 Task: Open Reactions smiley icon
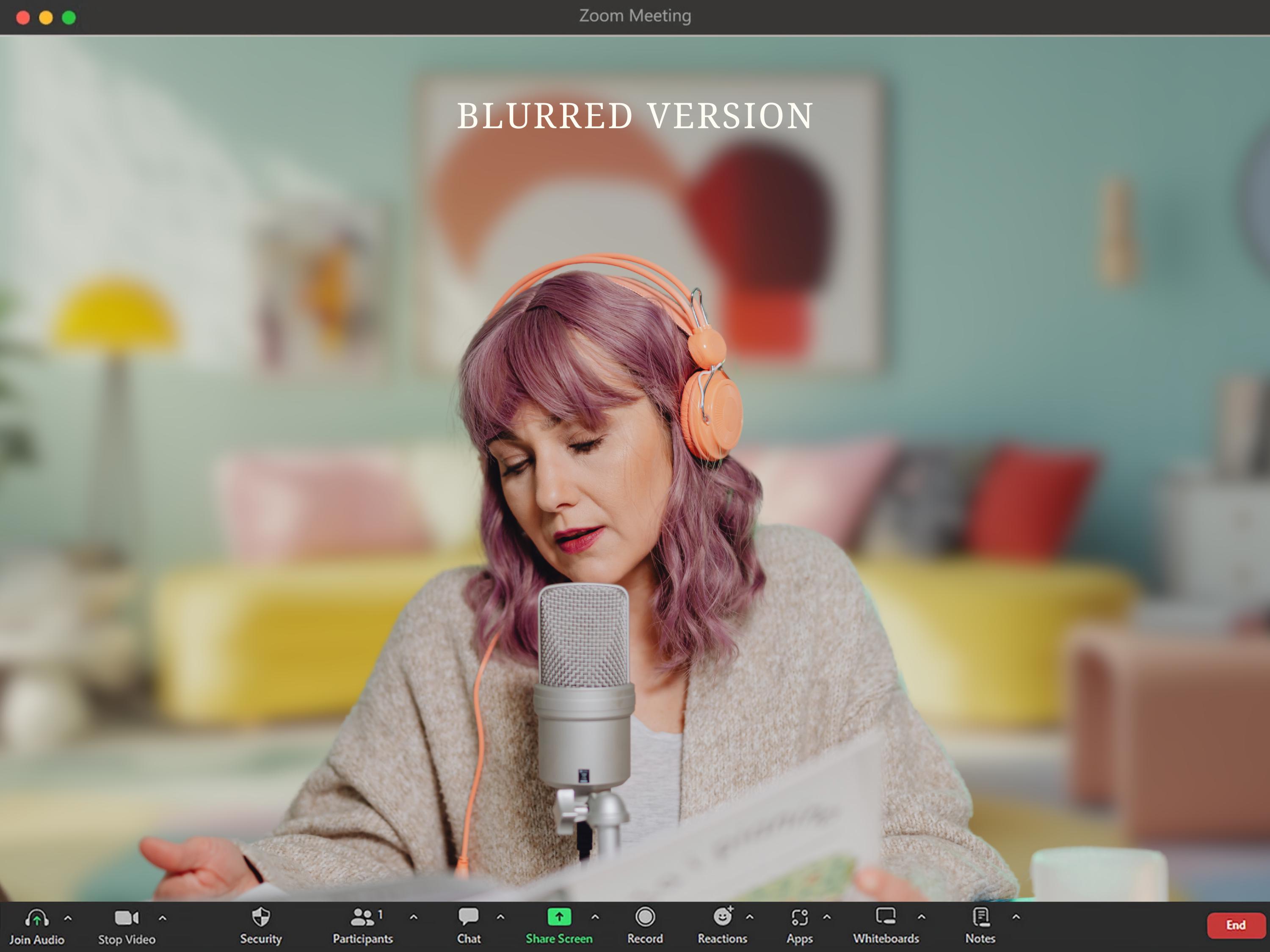[723, 916]
